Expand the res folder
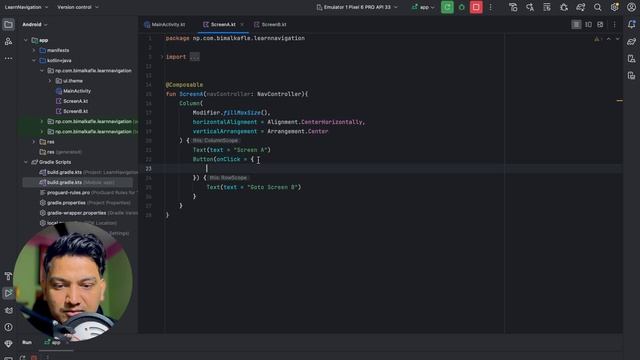 [34, 142]
